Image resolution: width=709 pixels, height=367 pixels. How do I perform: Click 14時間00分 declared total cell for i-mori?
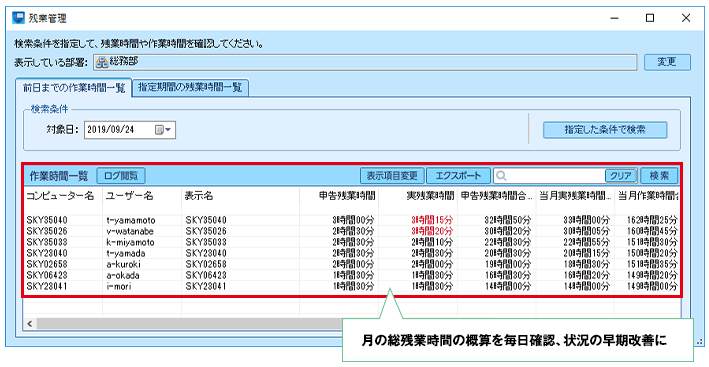(508, 287)
